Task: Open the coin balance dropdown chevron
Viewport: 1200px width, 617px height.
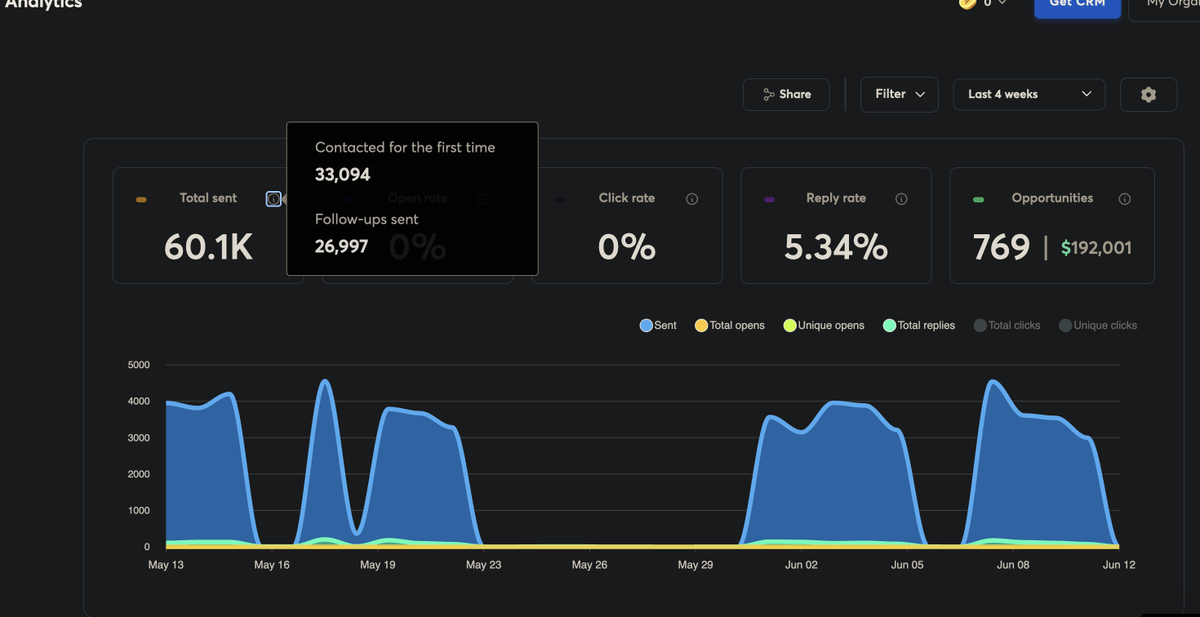Action: 1002,3
